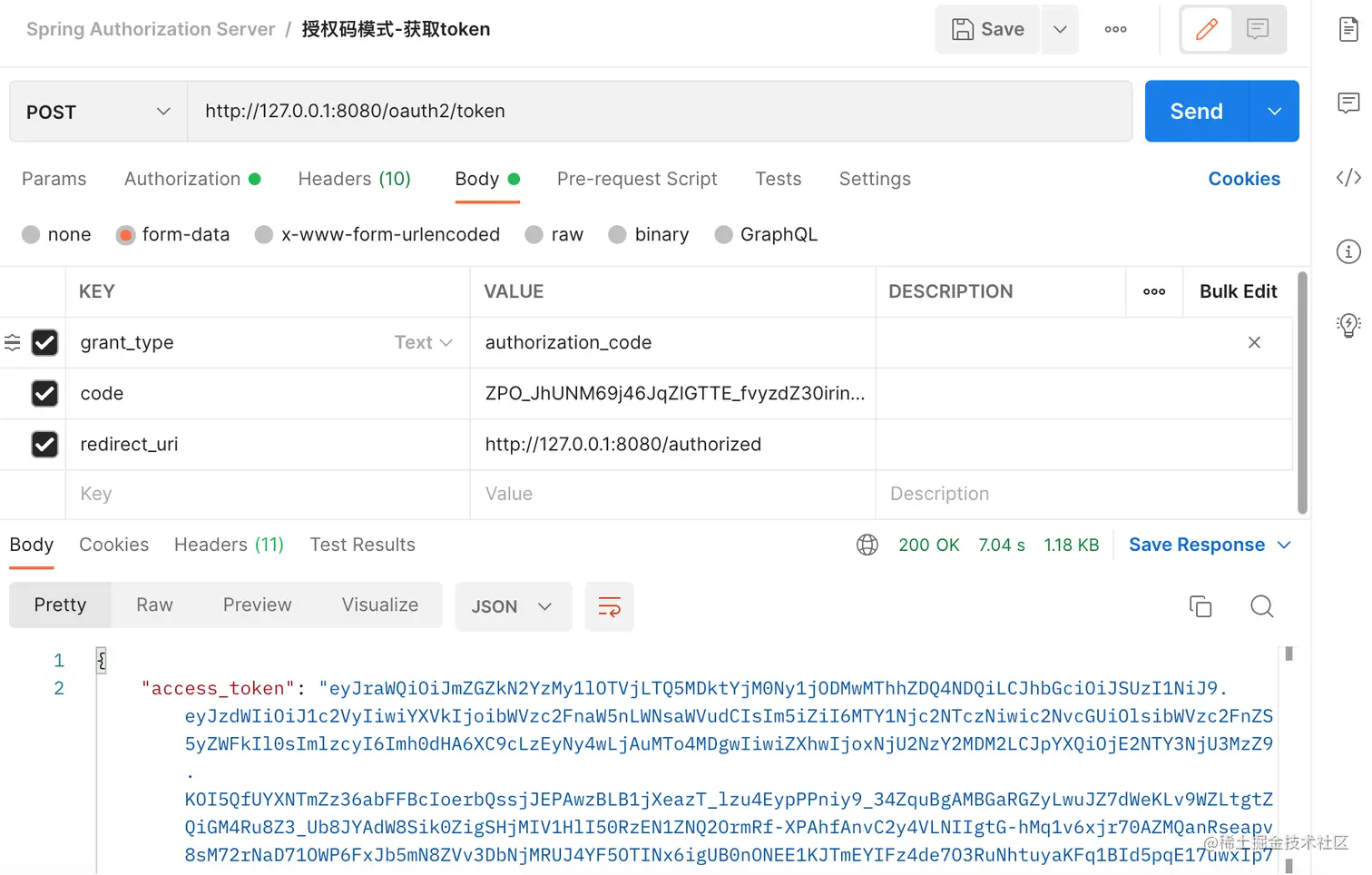Screen dimensions: 1372x875
Task: Open the Comments icon in the right sidebar
Action: point(1348,103)
